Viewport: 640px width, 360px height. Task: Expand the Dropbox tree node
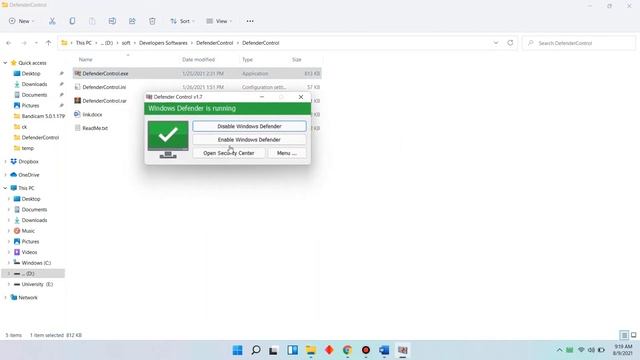coord(5,162)
